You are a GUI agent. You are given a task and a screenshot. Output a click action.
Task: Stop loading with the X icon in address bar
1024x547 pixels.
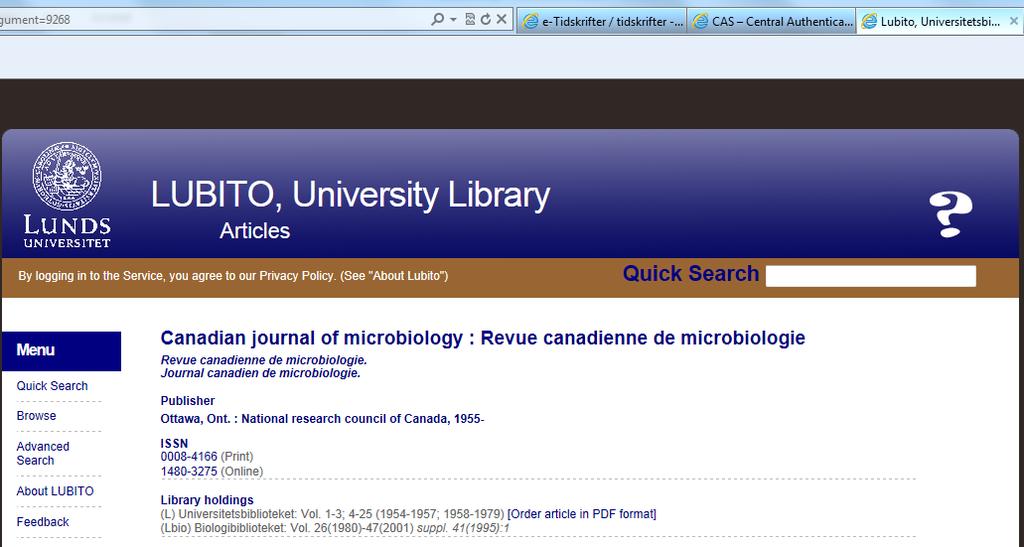pyautogui.click(x=502, y=20)
